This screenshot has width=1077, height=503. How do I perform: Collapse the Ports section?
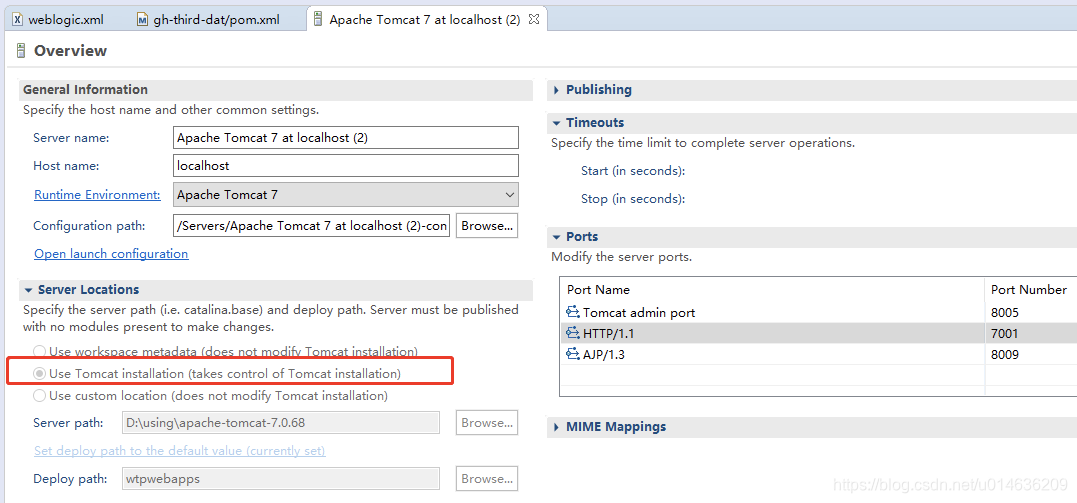[x=556, y=237]
